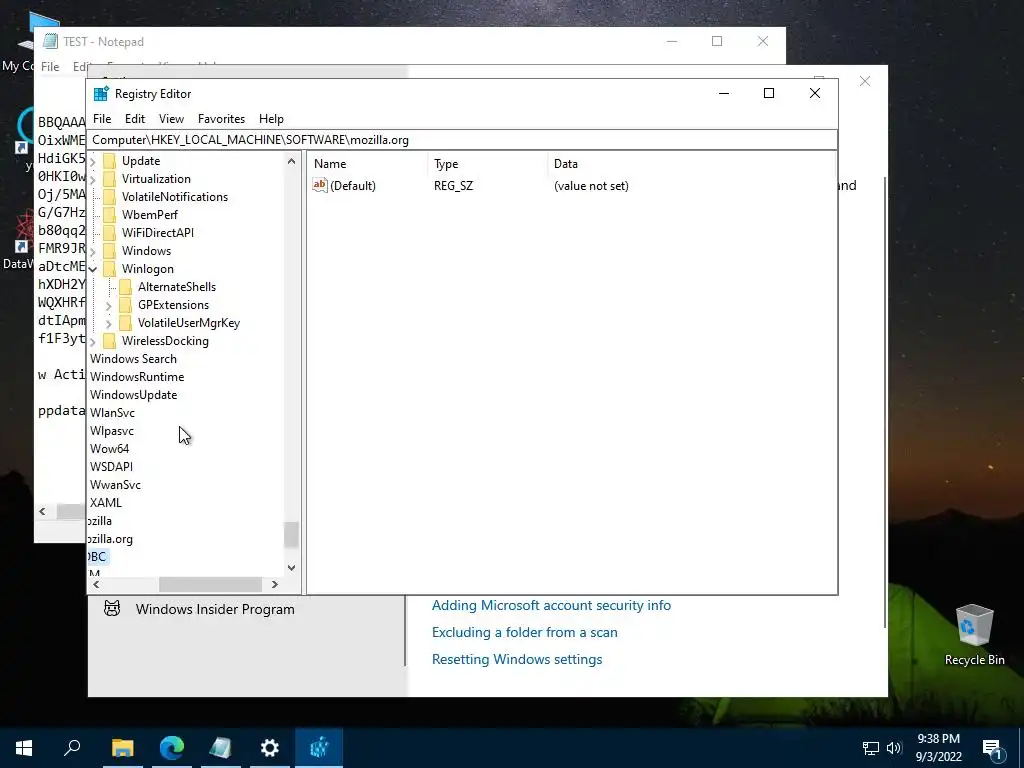
Task: Click the Registry Editor taskbar icon
Action: click(319, 748)
